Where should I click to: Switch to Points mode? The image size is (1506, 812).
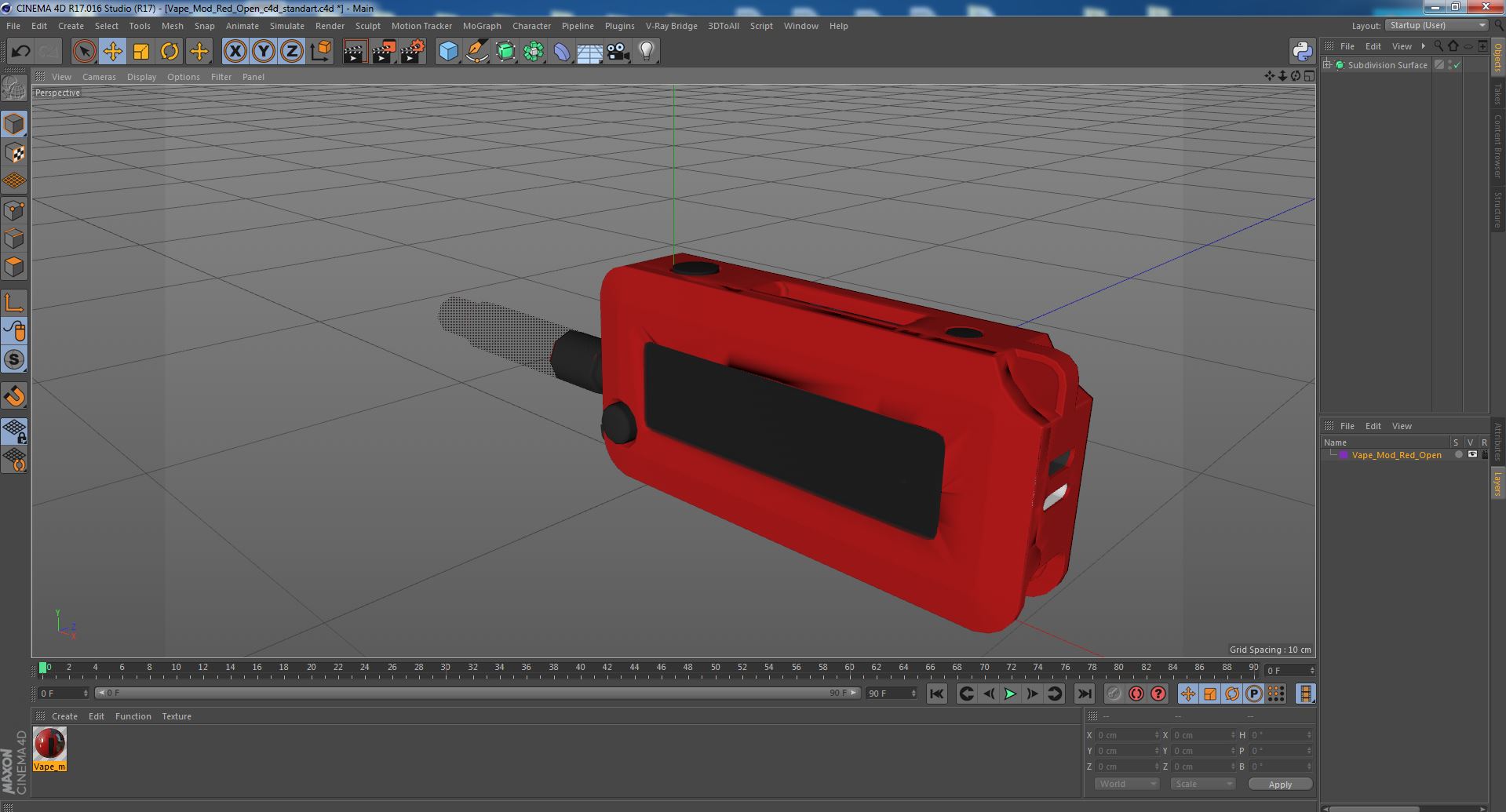[x=14, y=210]
